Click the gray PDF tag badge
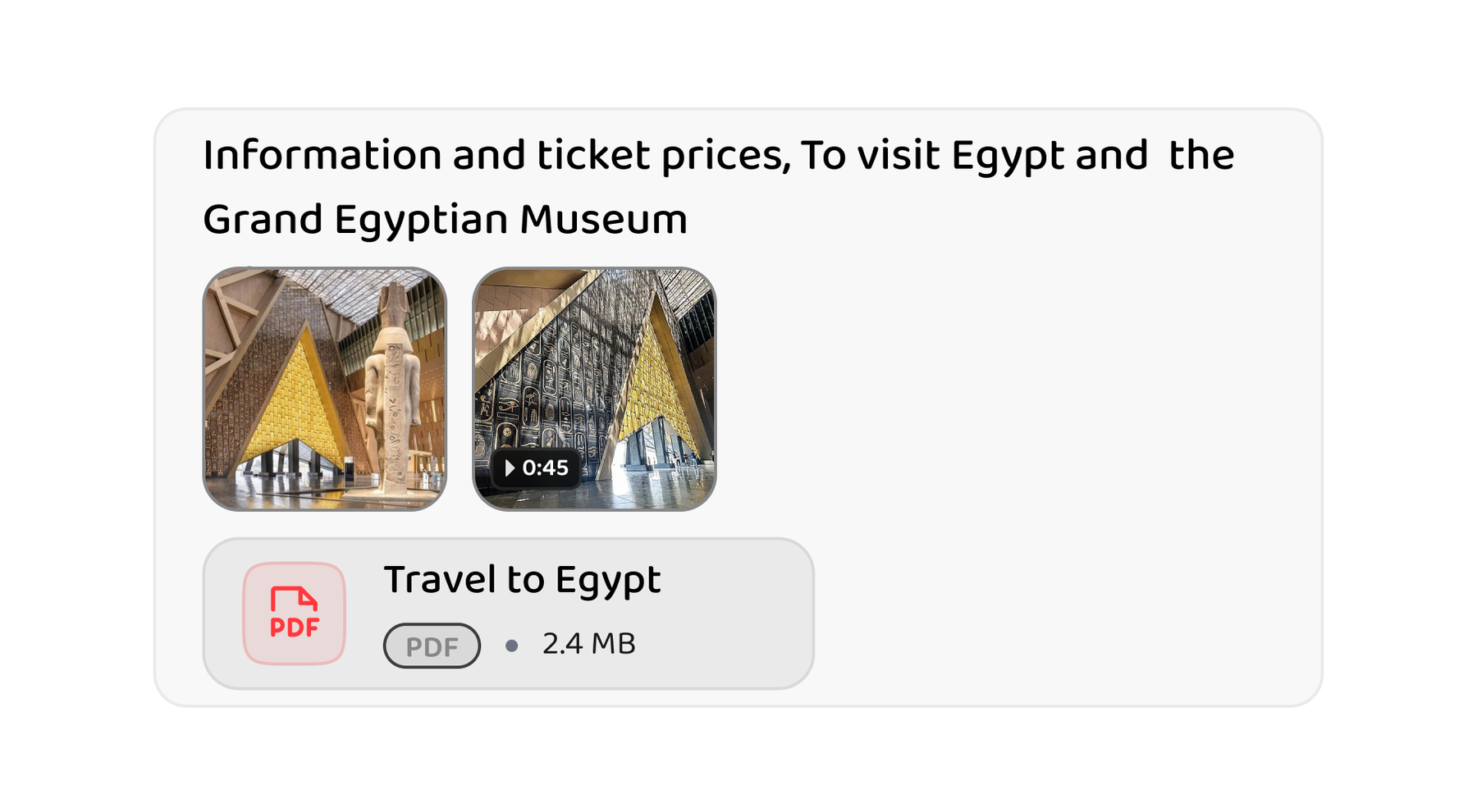Image resolution: width=1477 pixels, height=812 pixels. [432, 646]
